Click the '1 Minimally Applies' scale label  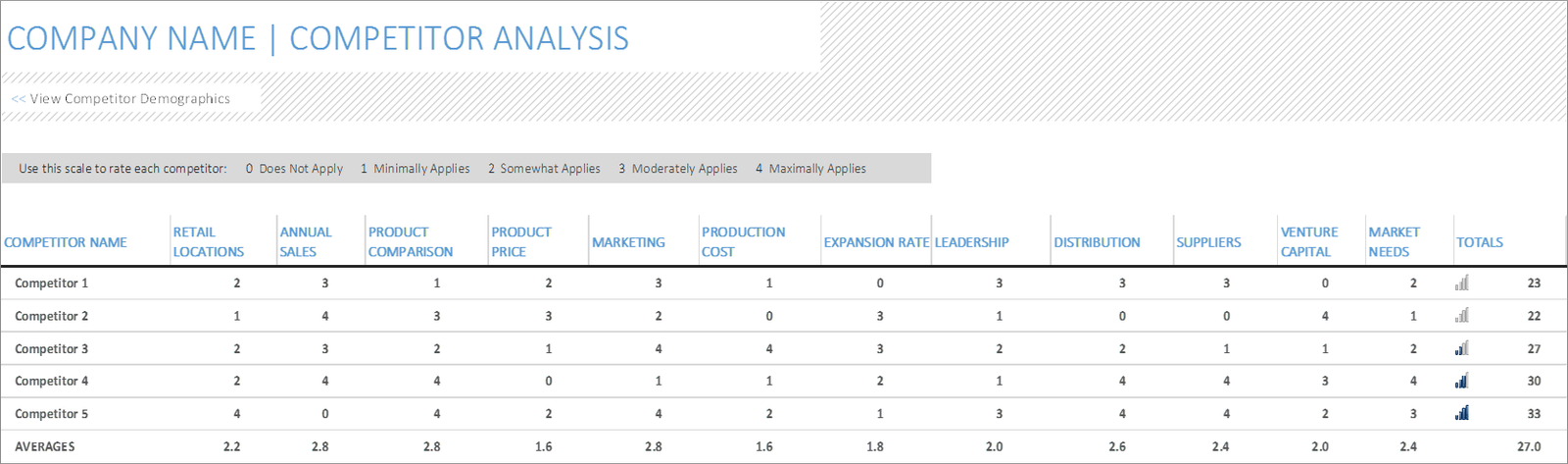(x=415, y=169)
